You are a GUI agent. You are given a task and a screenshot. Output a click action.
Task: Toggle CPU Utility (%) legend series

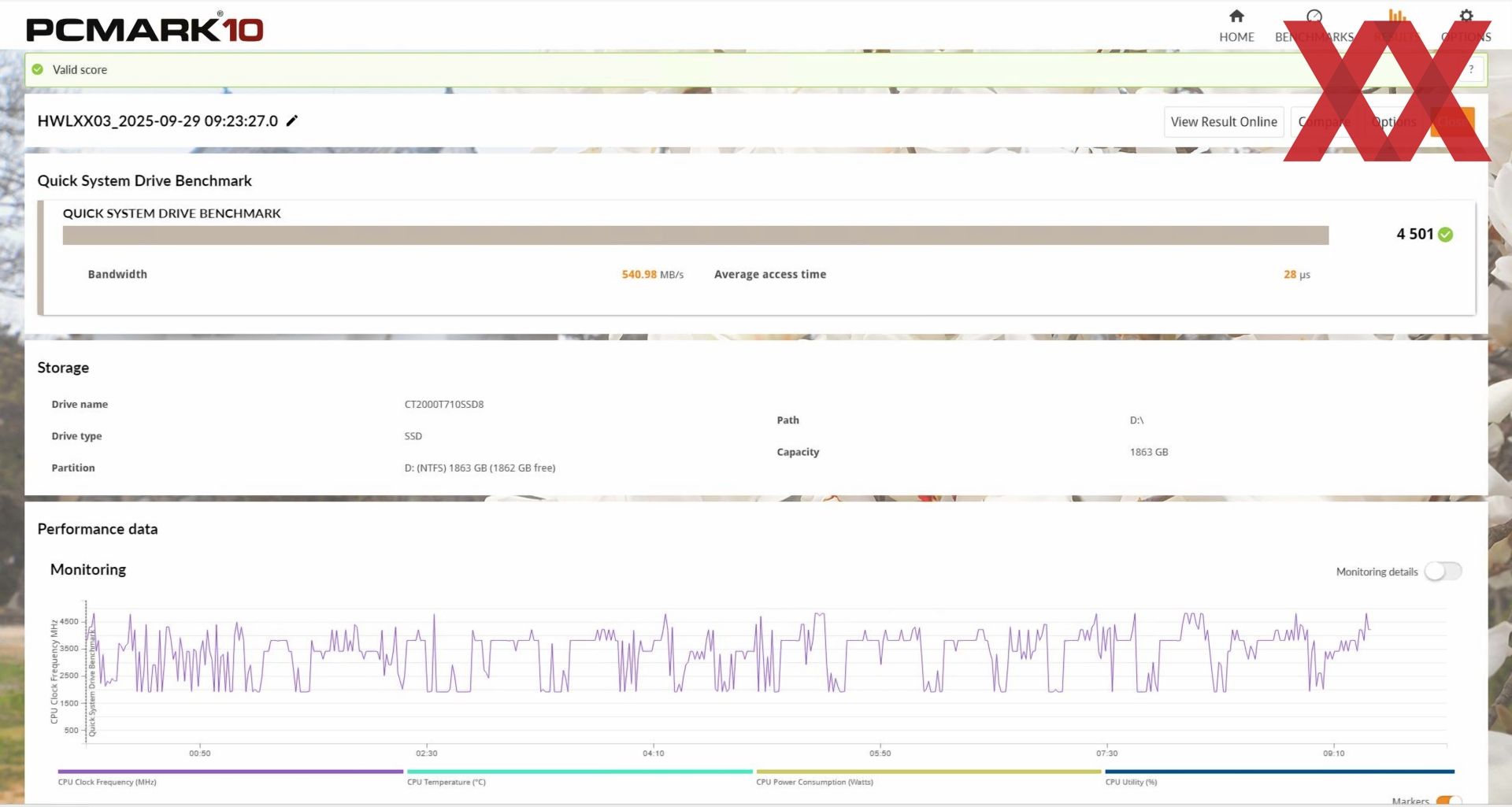coord(1280,776)
